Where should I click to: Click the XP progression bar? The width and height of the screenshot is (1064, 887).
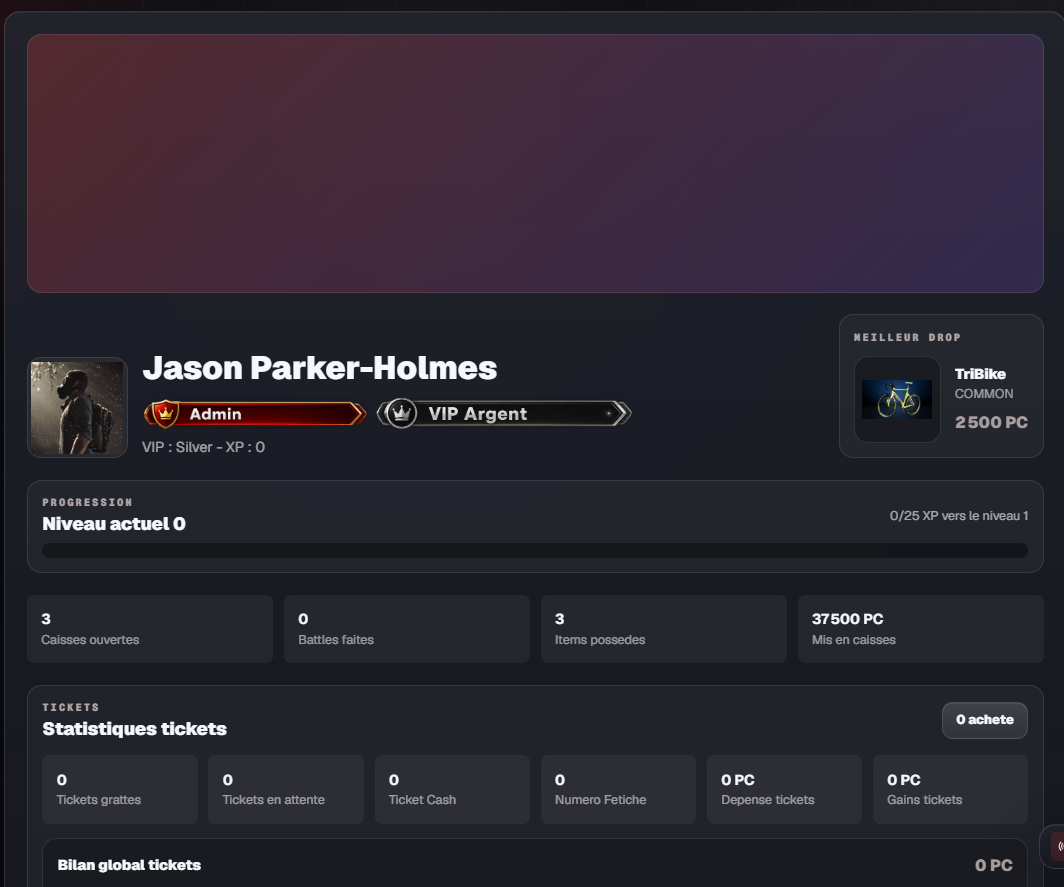pos(535,550)
